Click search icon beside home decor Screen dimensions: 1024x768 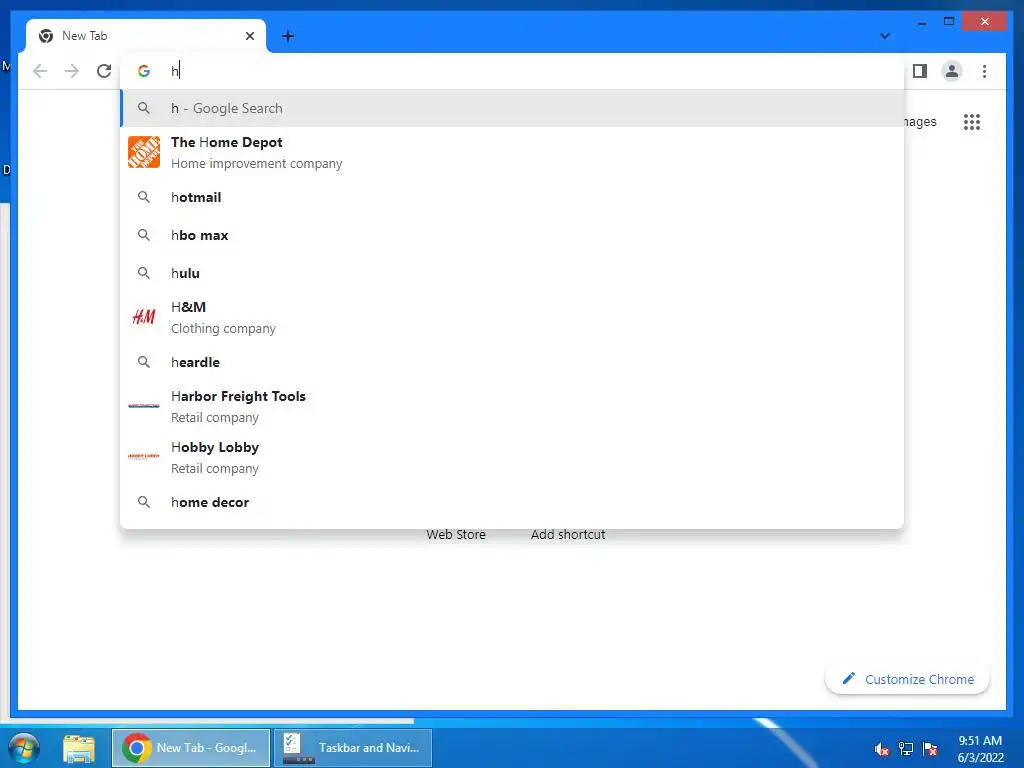(x=144, y=502)
